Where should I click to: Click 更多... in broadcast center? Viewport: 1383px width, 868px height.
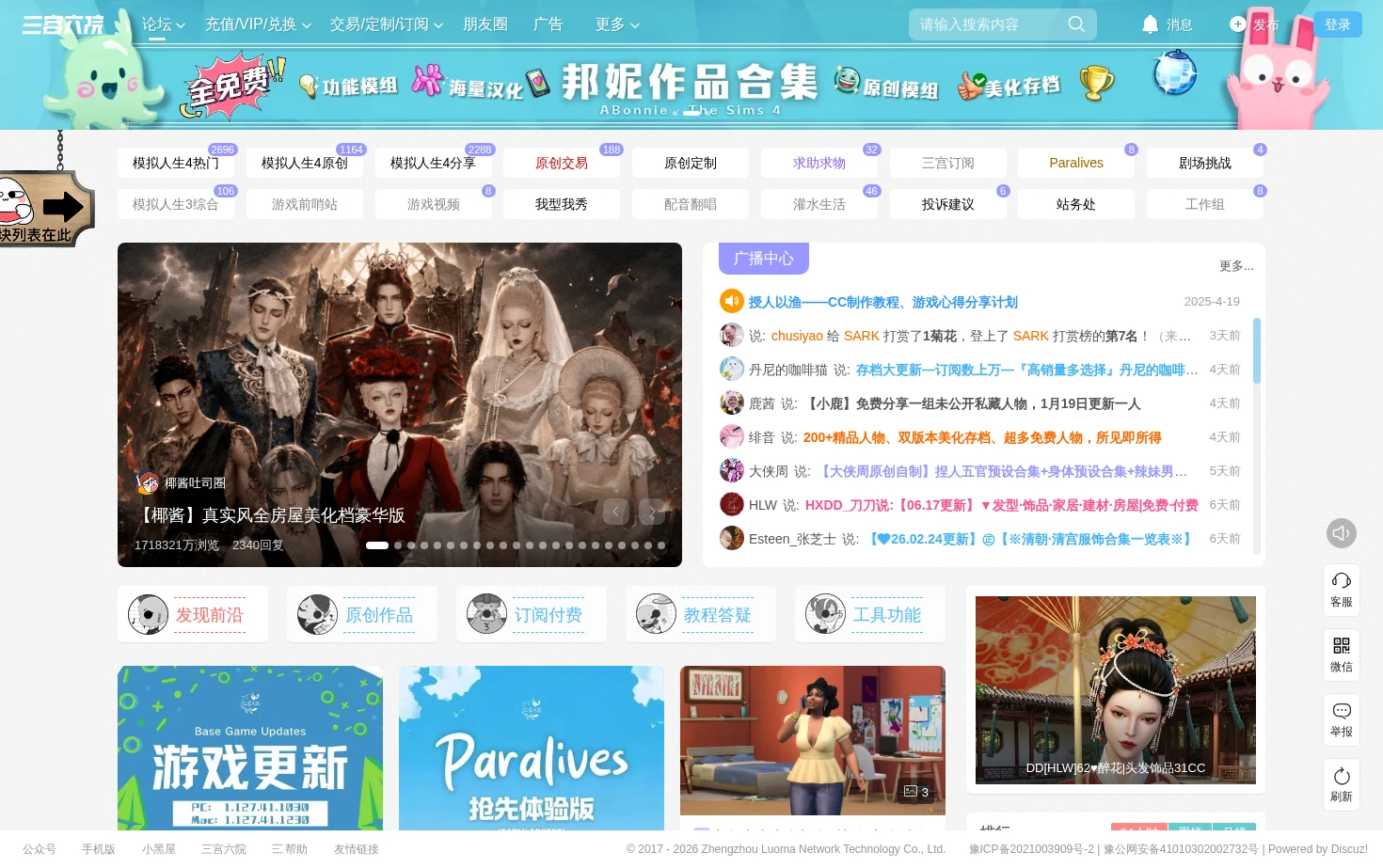point(1236,266)
